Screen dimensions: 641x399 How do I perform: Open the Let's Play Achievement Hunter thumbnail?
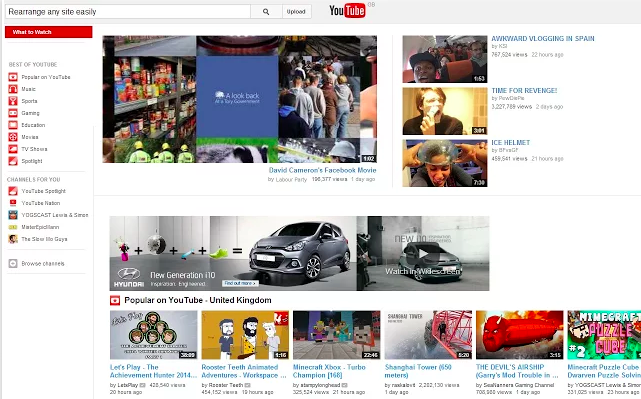coord(154,335)
